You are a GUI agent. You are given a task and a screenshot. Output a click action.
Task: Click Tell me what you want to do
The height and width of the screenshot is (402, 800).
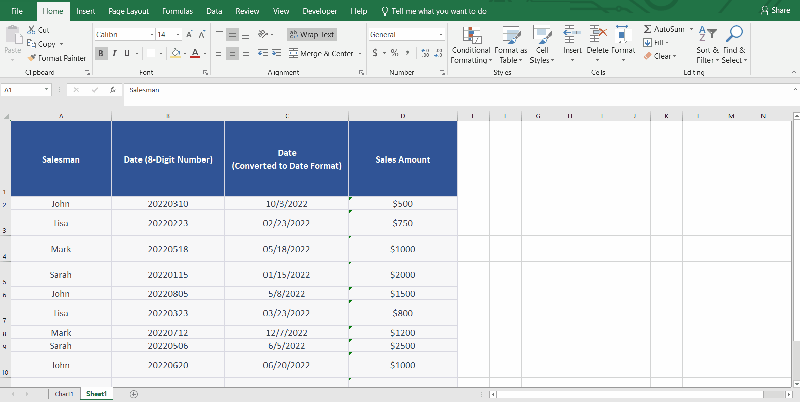pyautogui.click(x=434, y=11)
